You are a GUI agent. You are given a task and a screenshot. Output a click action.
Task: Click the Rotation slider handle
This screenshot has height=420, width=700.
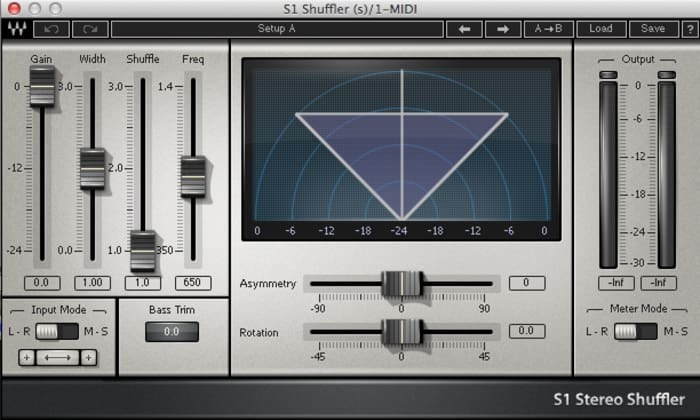(402, 332)
